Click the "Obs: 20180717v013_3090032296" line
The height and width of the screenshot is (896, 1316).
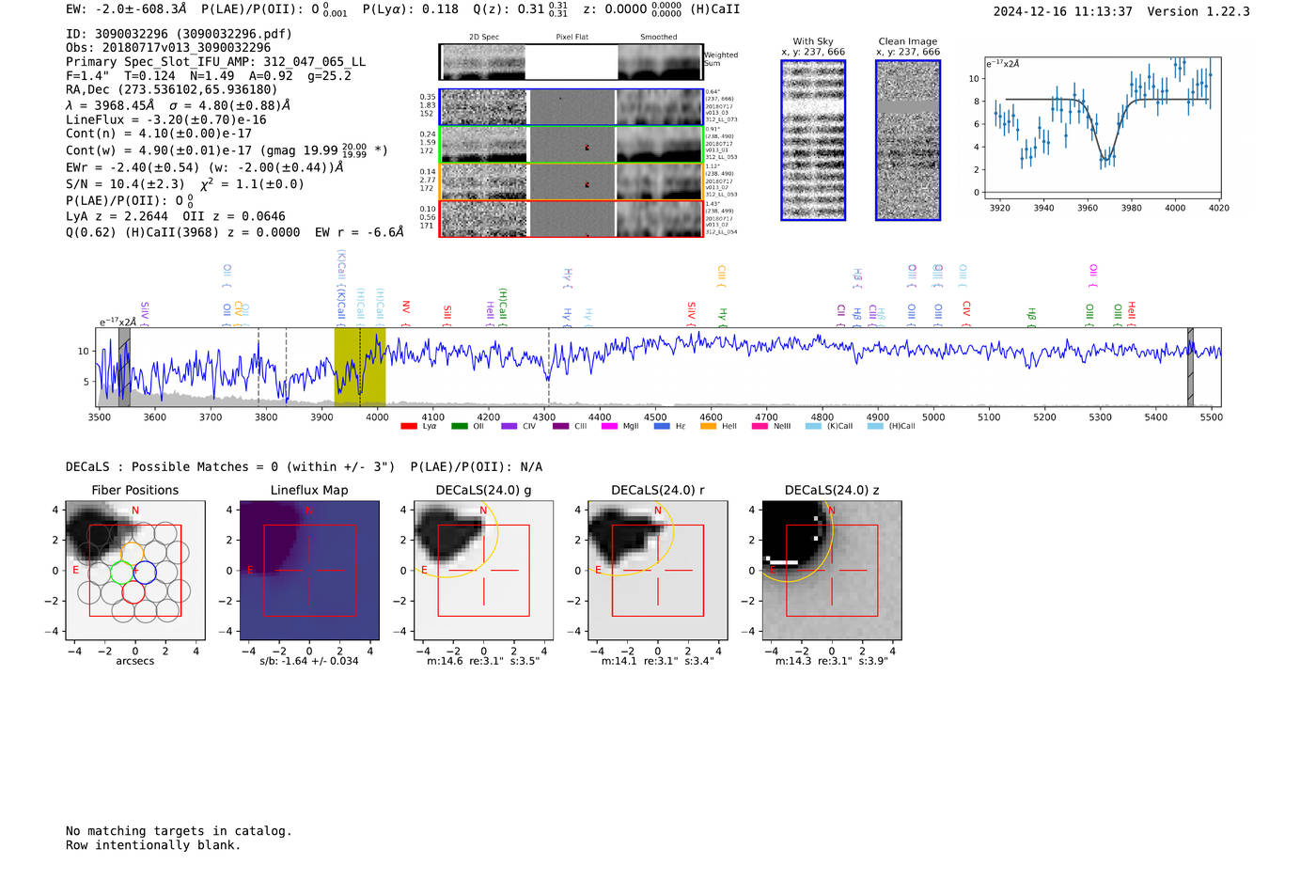[168, 48]
